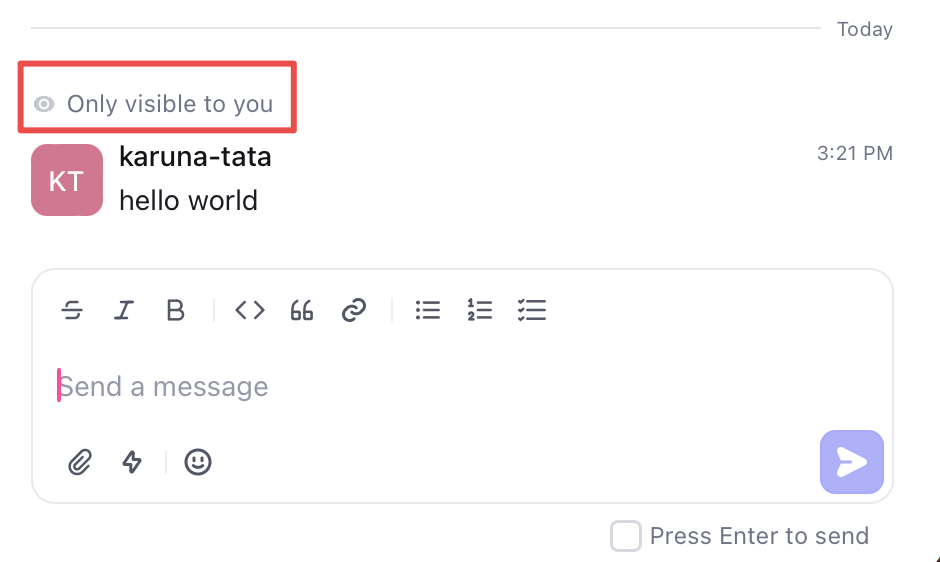Start a numbered list
940x562 pixels.
(x=479, y=311)
